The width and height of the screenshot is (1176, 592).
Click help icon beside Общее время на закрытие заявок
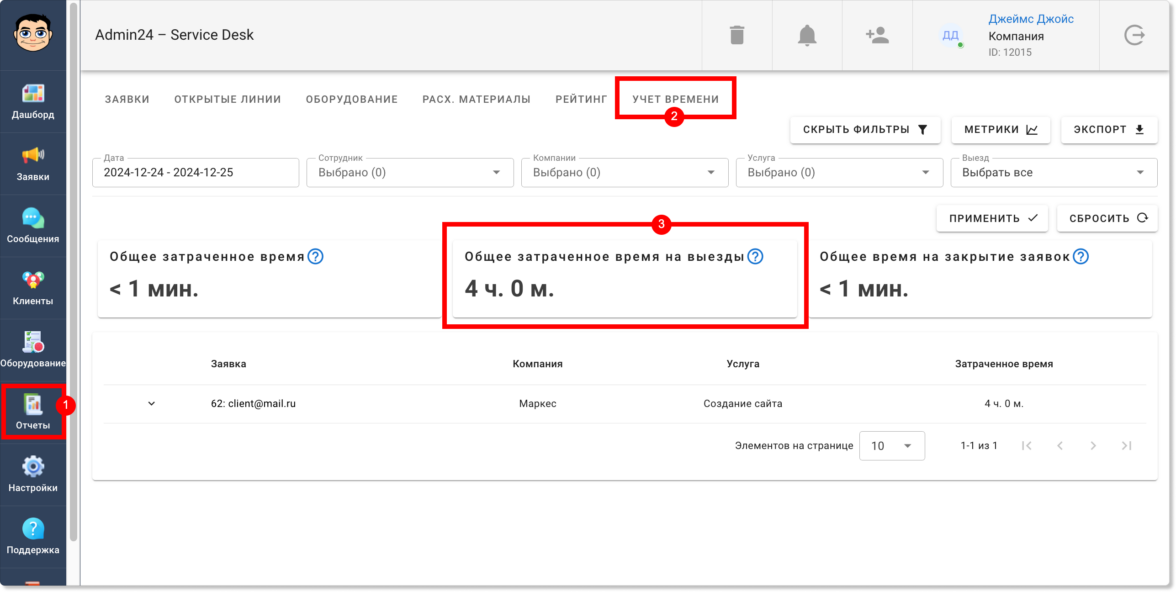click(x=1080, y=257)
